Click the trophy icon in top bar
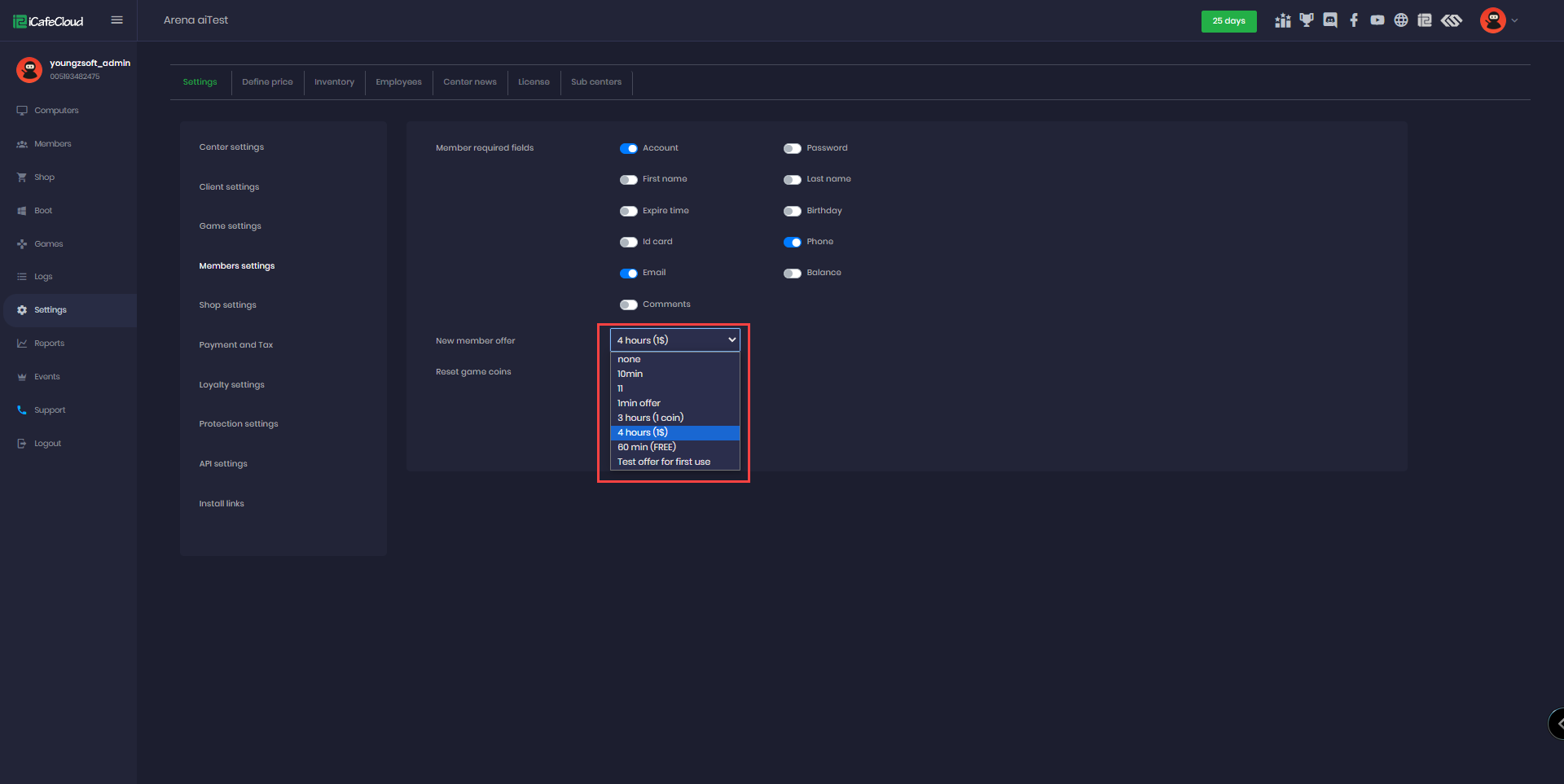The width and height of the screenshot is (1564, 784). pos(1307,20)
